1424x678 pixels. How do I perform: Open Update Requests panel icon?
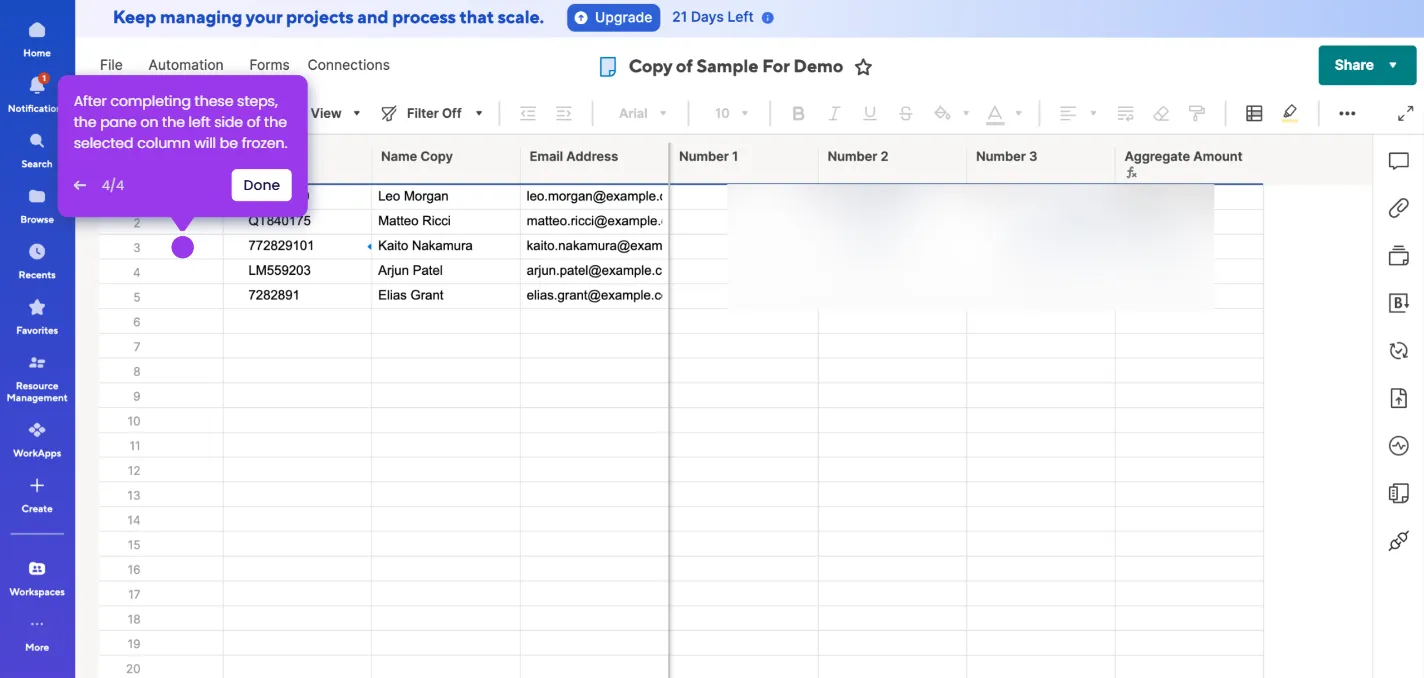(x=1399, y=350)
